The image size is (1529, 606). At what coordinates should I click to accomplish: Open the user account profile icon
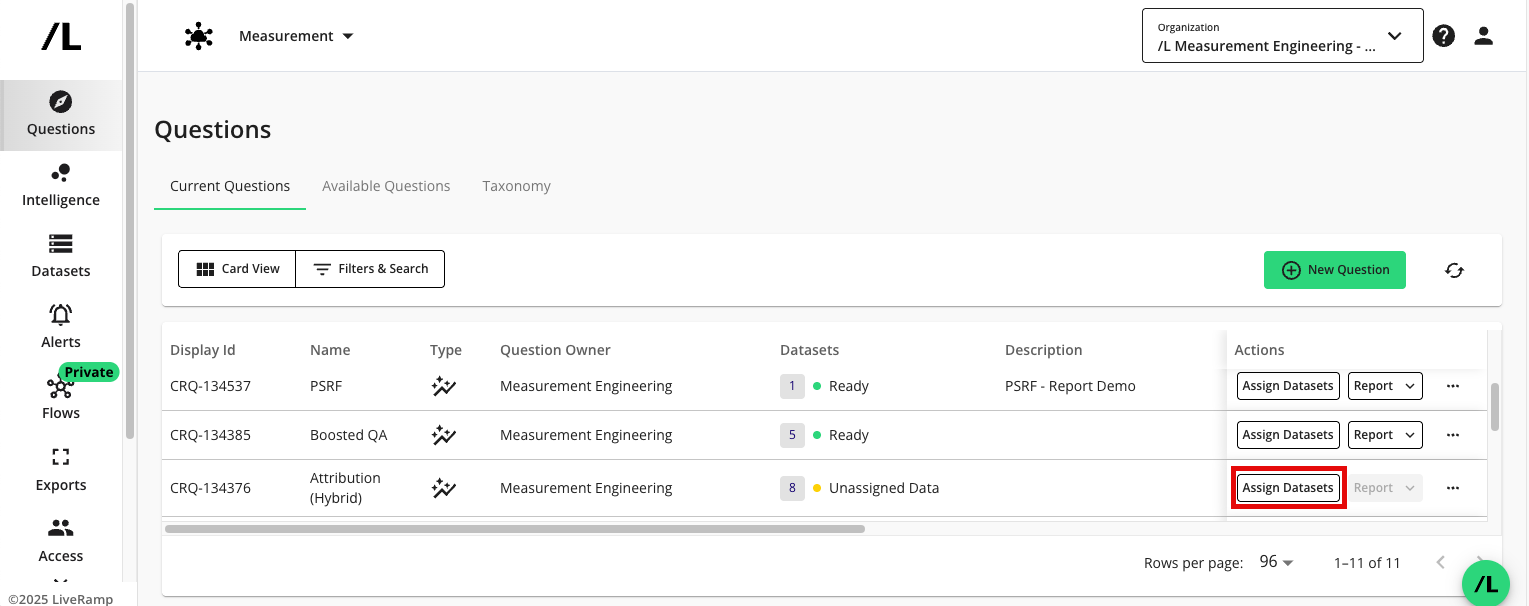pos(1483,36)
